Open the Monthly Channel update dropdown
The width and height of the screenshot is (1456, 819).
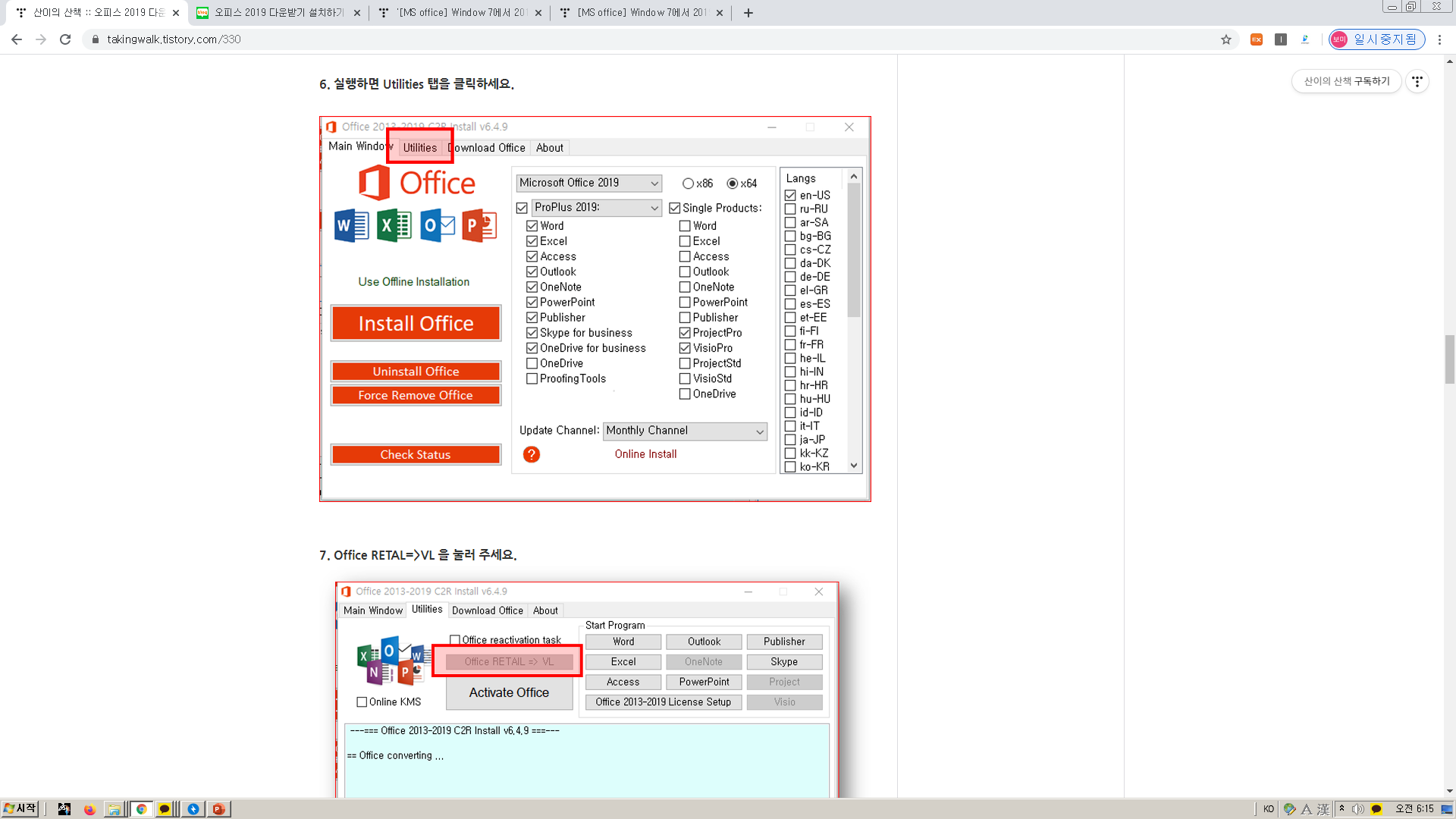point(685,431)
